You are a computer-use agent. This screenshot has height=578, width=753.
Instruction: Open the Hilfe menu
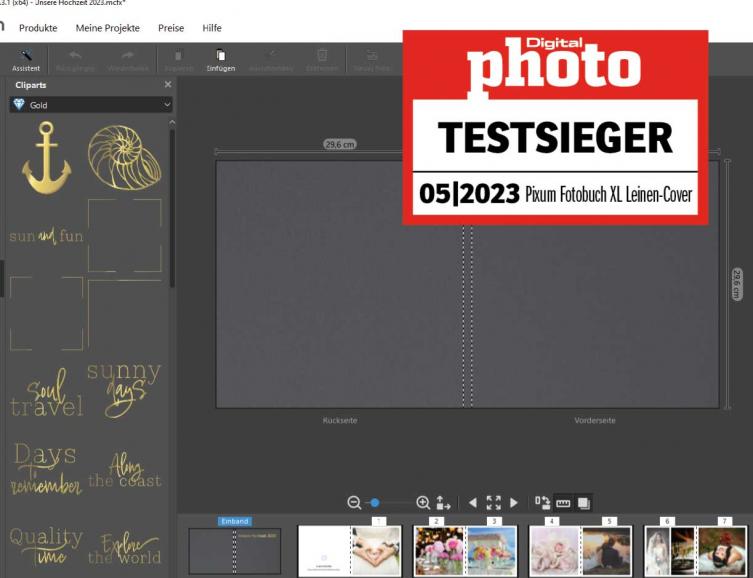pyautogui.click(x=212, y=28)
